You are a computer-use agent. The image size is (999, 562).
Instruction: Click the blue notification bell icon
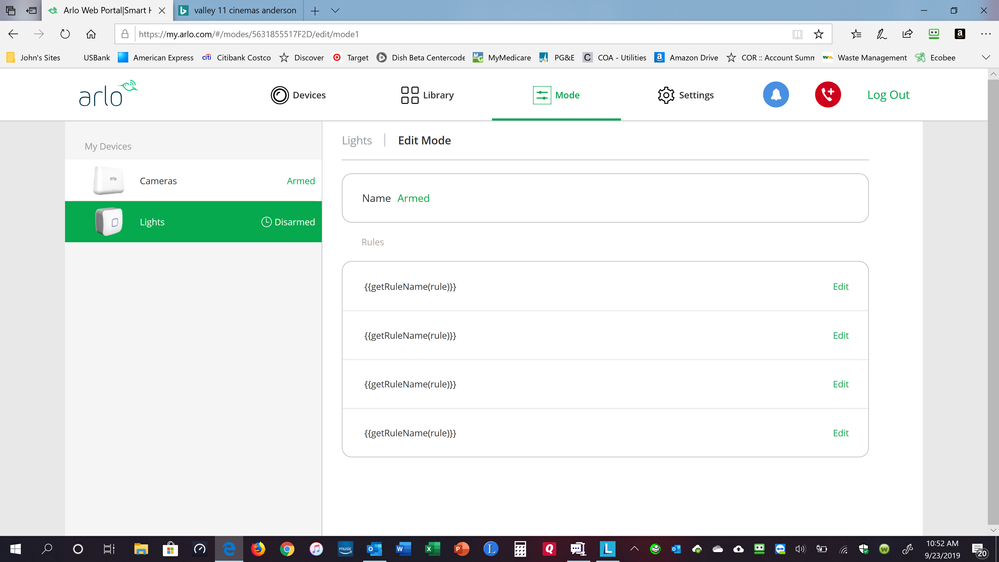coord(775,94)
